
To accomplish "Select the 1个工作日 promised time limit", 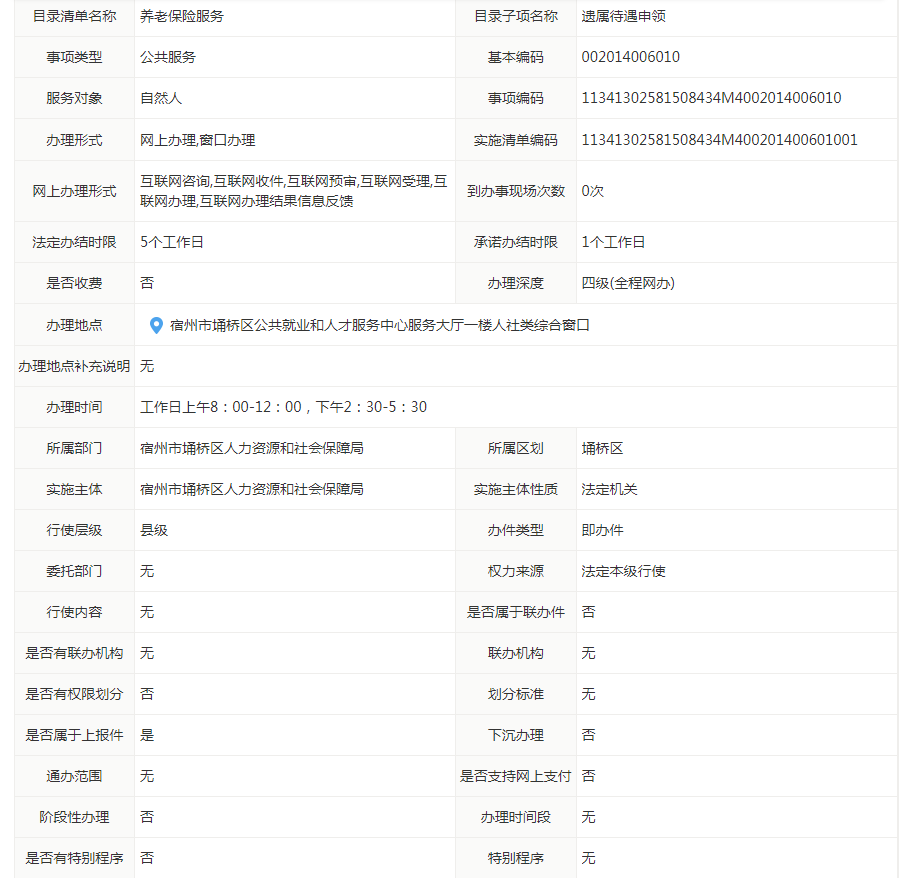I will point(613,242).
